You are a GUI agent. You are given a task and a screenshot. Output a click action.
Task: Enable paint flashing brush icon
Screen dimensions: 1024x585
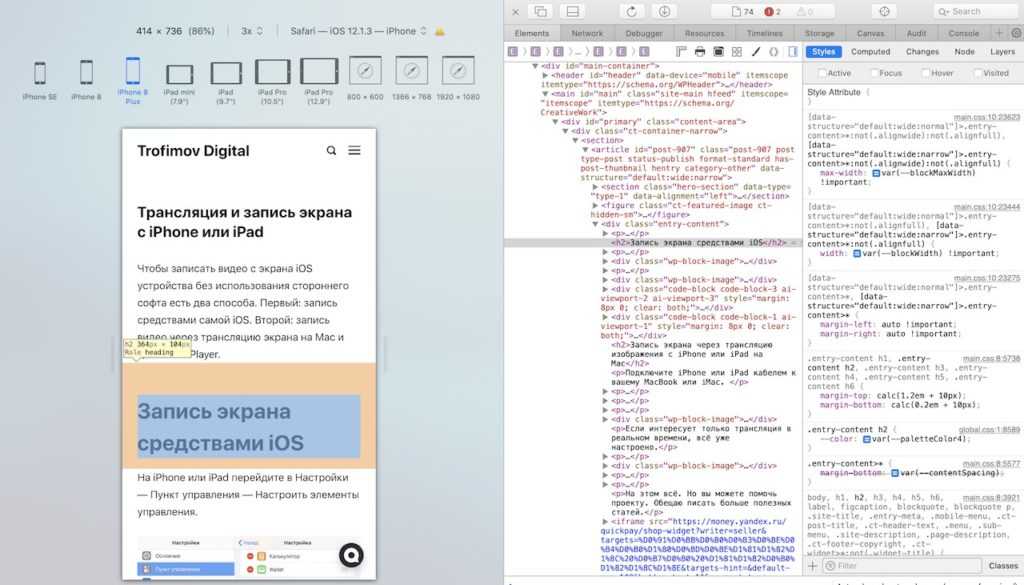(x=754, y=51)
